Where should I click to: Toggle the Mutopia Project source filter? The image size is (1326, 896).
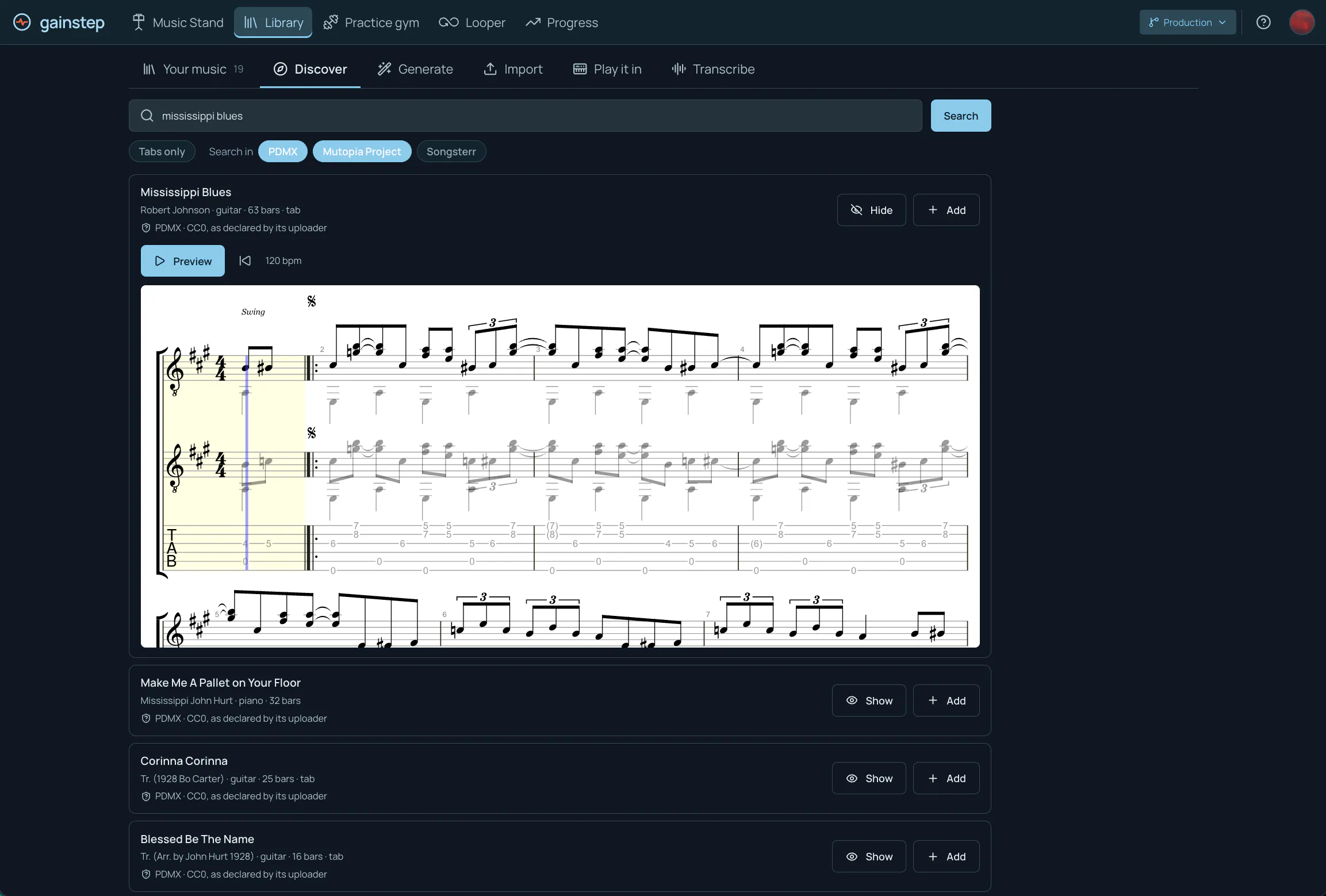point(362,151)
